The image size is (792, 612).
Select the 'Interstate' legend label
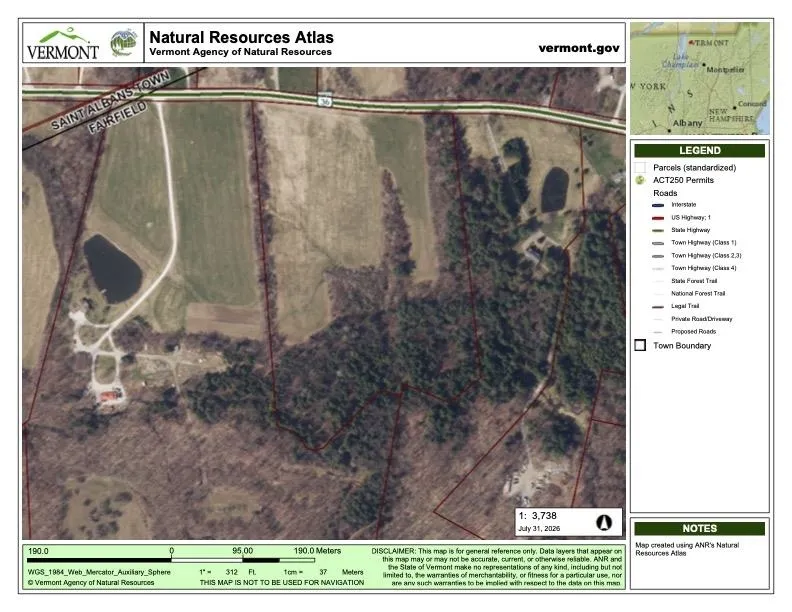(x=684, y=205)
